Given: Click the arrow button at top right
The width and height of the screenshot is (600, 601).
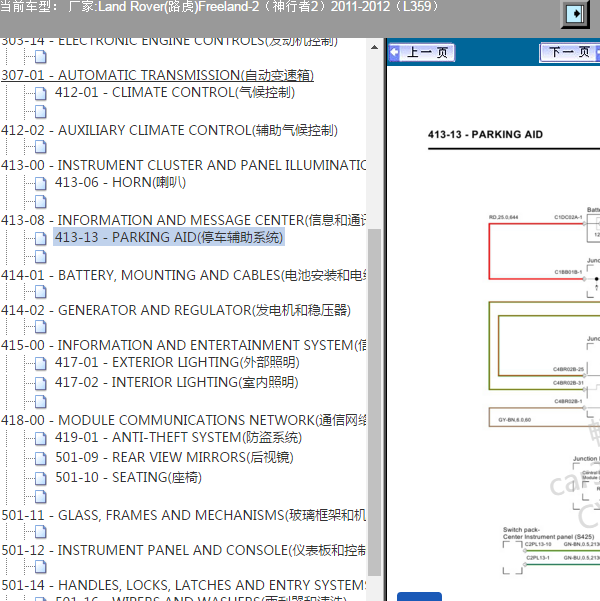Looking at the screenshot, I should [575, 14].
